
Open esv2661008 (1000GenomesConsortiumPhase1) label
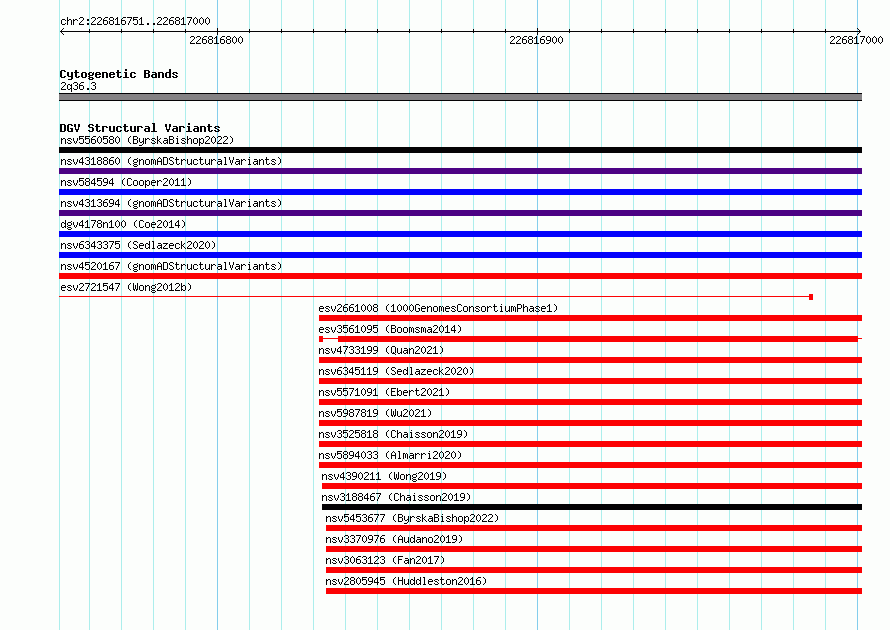[438, 308]
